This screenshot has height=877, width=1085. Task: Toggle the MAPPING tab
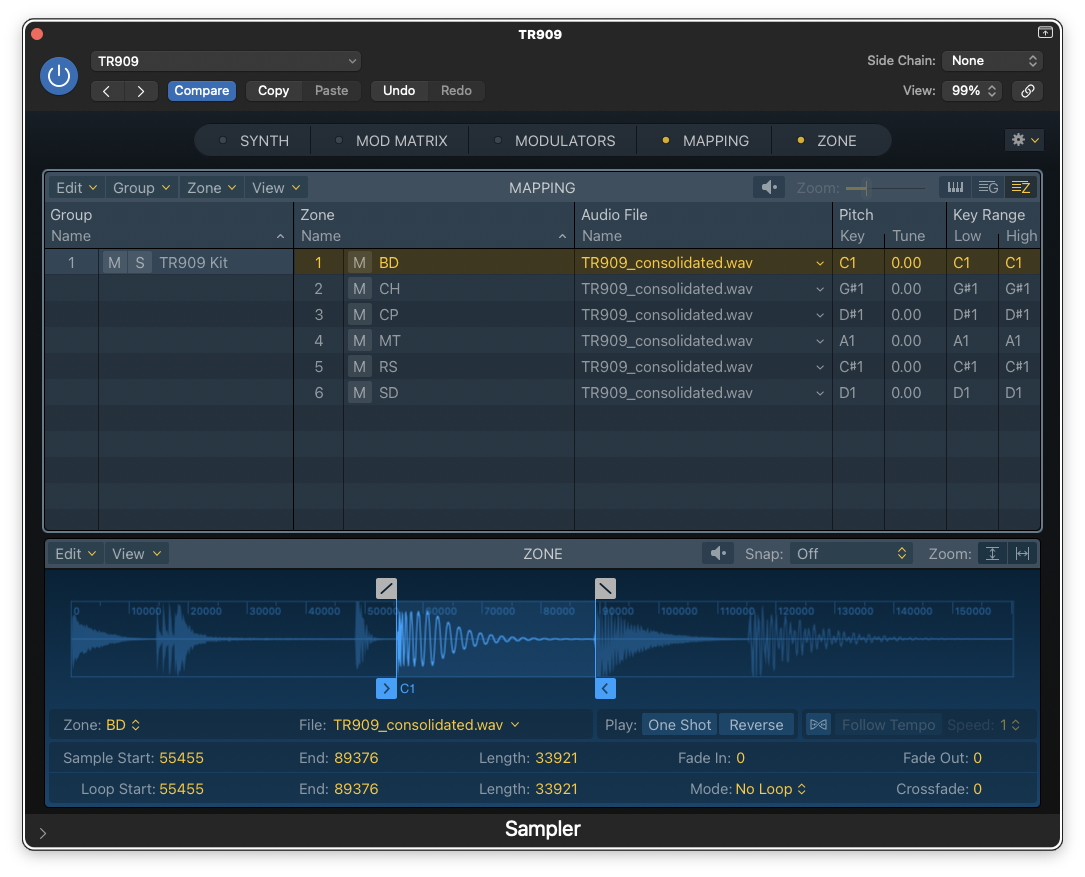click(704, 141)
